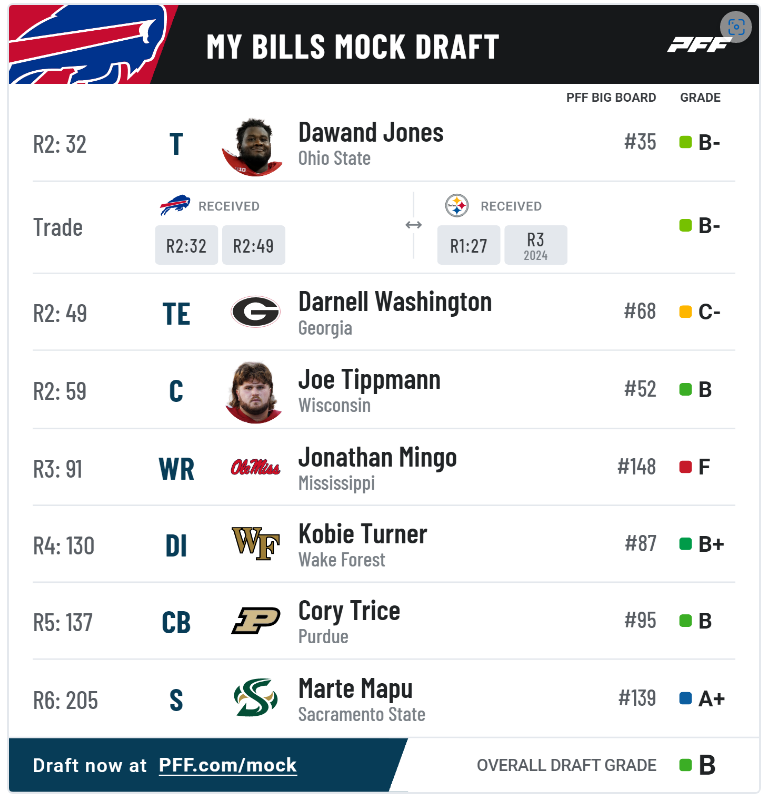The image size is (770, 797).
Task: Click the trade swap arrows icon
Action: click(414, 225)
